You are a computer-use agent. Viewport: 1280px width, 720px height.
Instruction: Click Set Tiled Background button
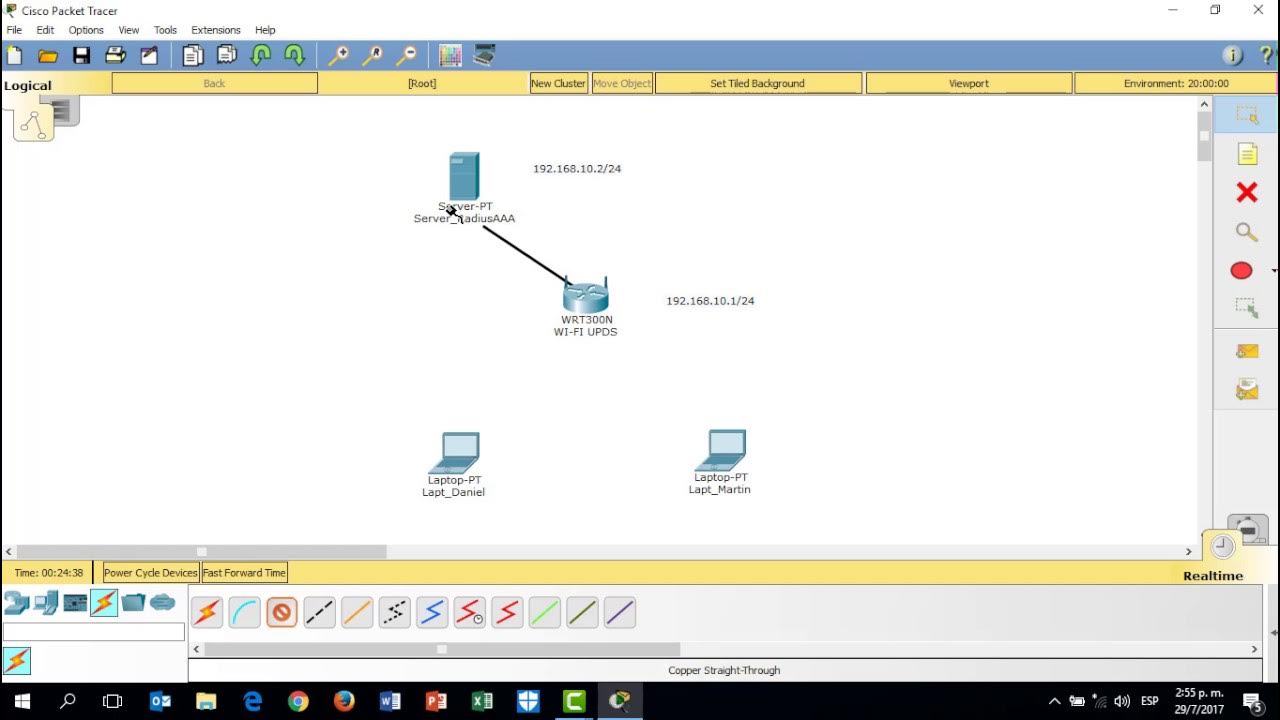click(x=757, y=84)
